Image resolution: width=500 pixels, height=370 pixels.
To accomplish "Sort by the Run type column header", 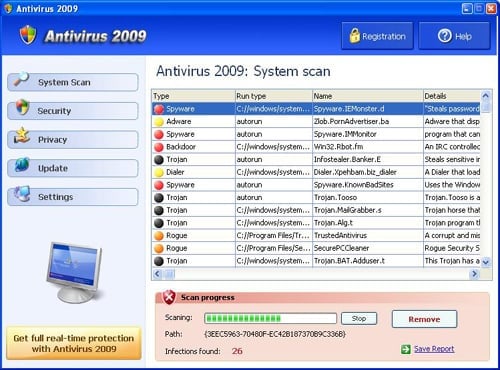I will (x=274, y=96).
